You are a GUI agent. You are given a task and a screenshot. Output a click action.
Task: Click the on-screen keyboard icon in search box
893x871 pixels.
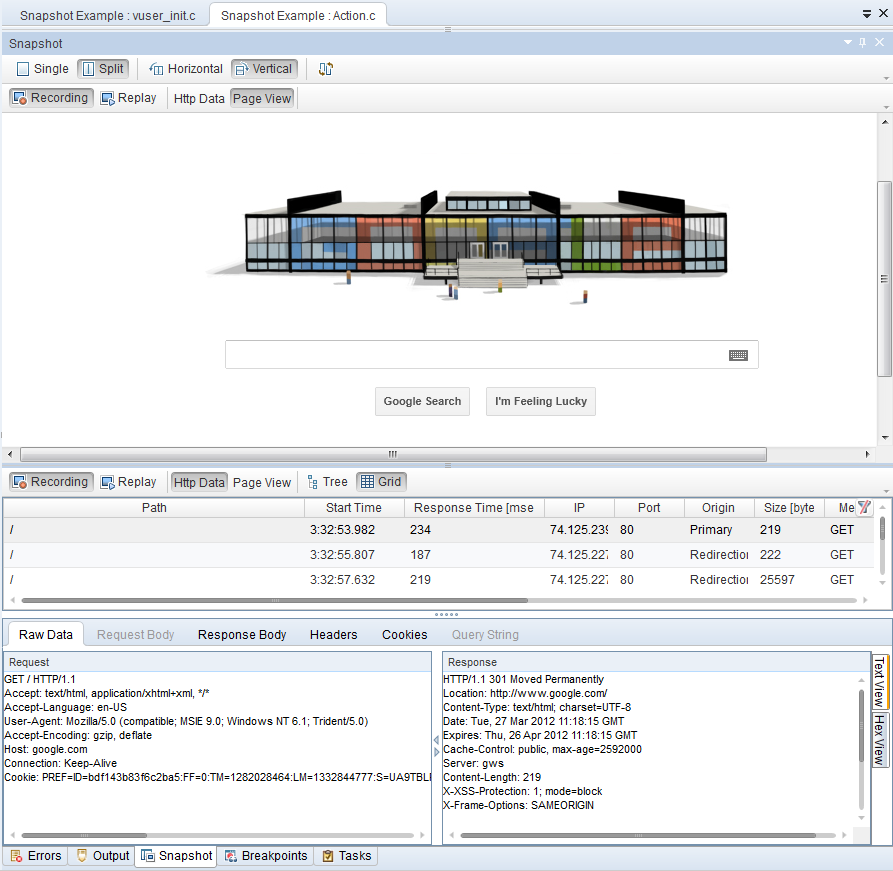[738, 355]
